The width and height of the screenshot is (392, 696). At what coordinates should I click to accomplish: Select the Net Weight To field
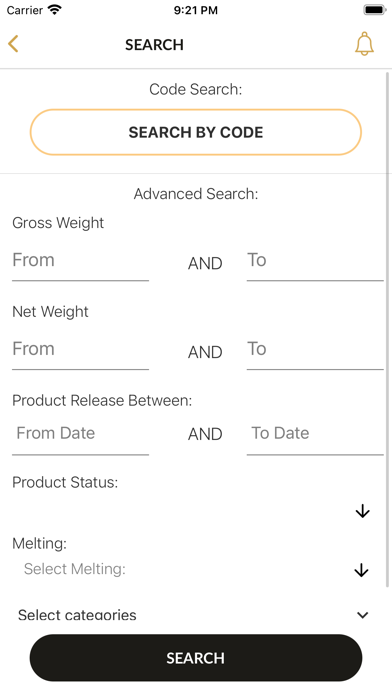point(315,351)
